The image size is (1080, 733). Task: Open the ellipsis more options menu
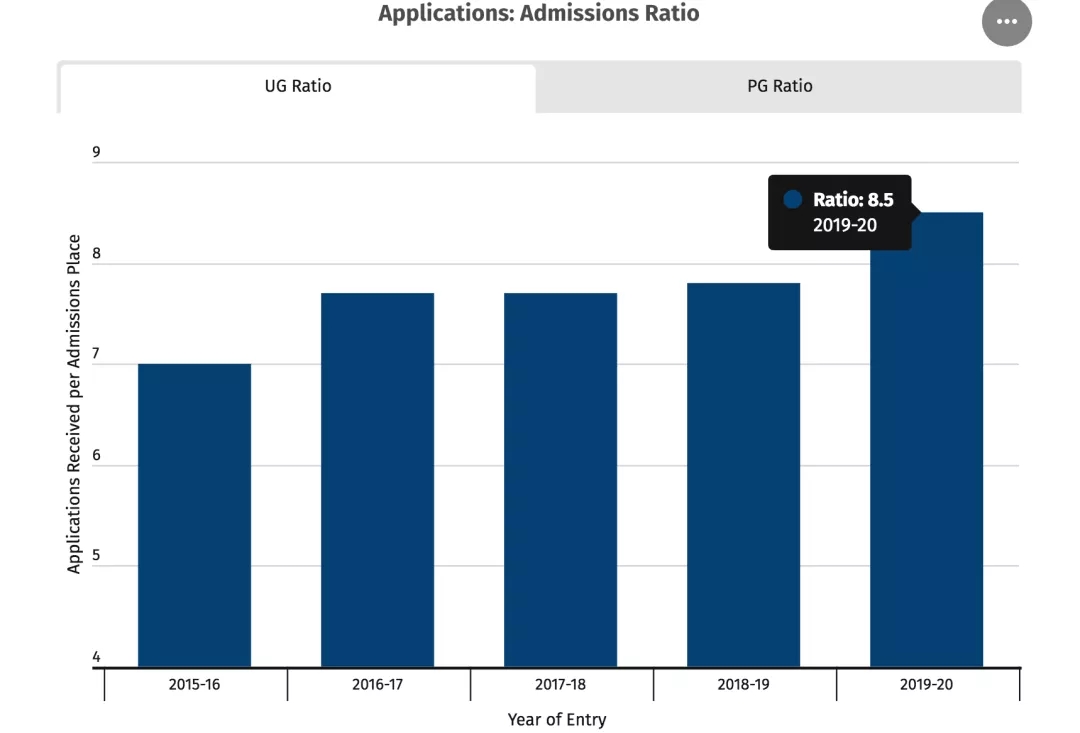[x=1006, y=21]
